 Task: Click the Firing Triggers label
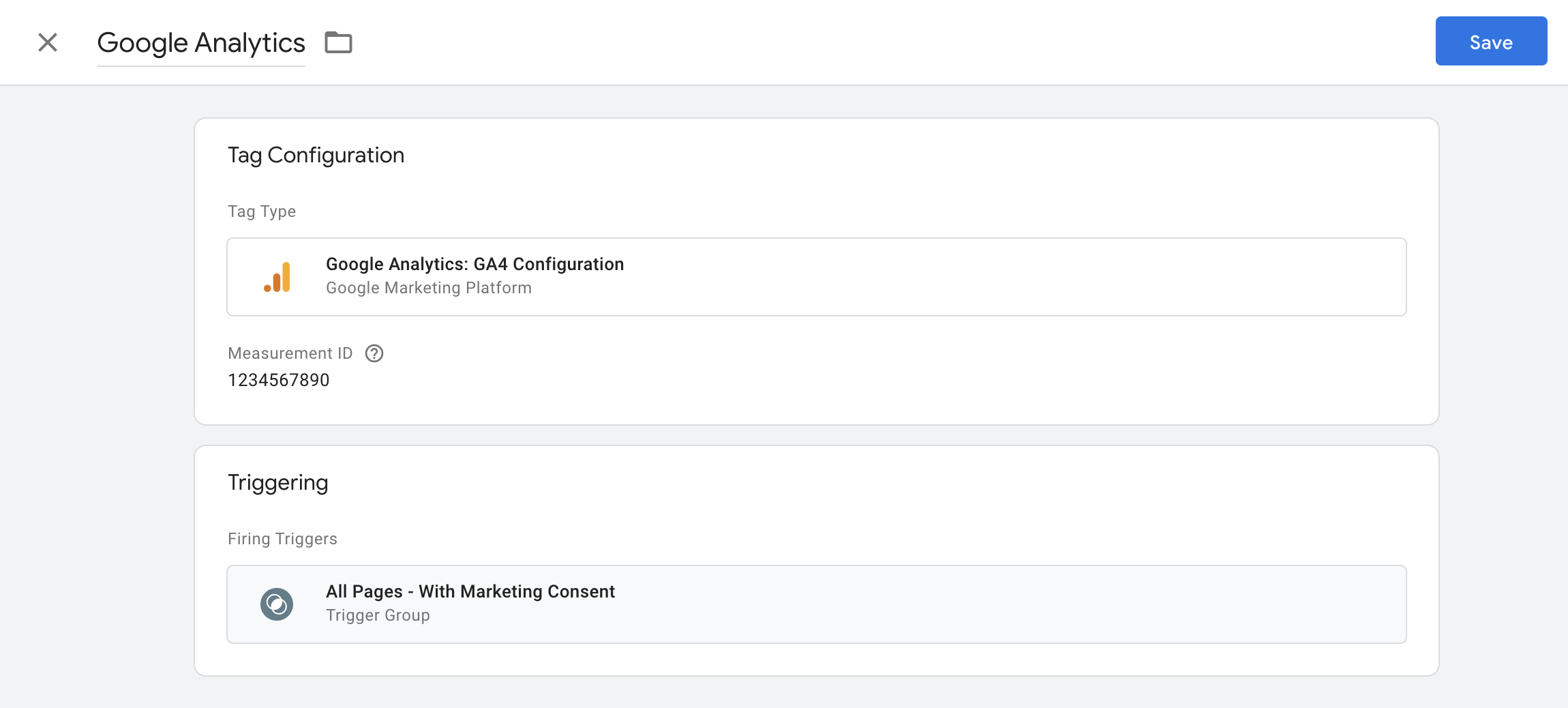click(282, 538)
